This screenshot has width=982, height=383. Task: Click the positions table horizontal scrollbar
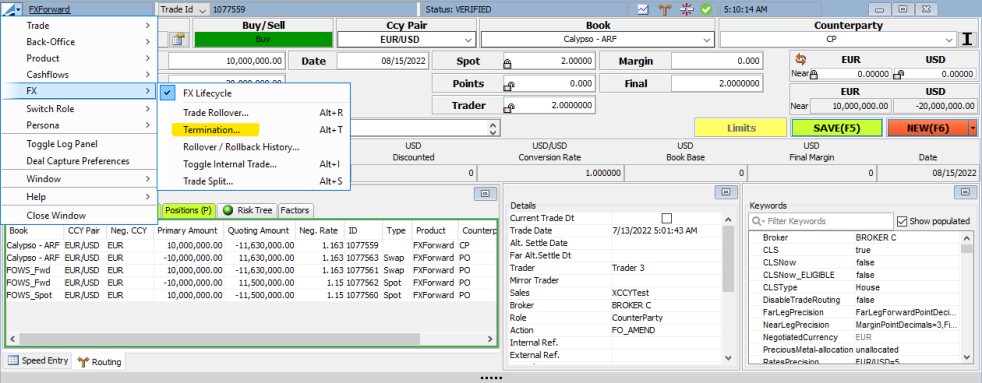click(x=252, y=338)
